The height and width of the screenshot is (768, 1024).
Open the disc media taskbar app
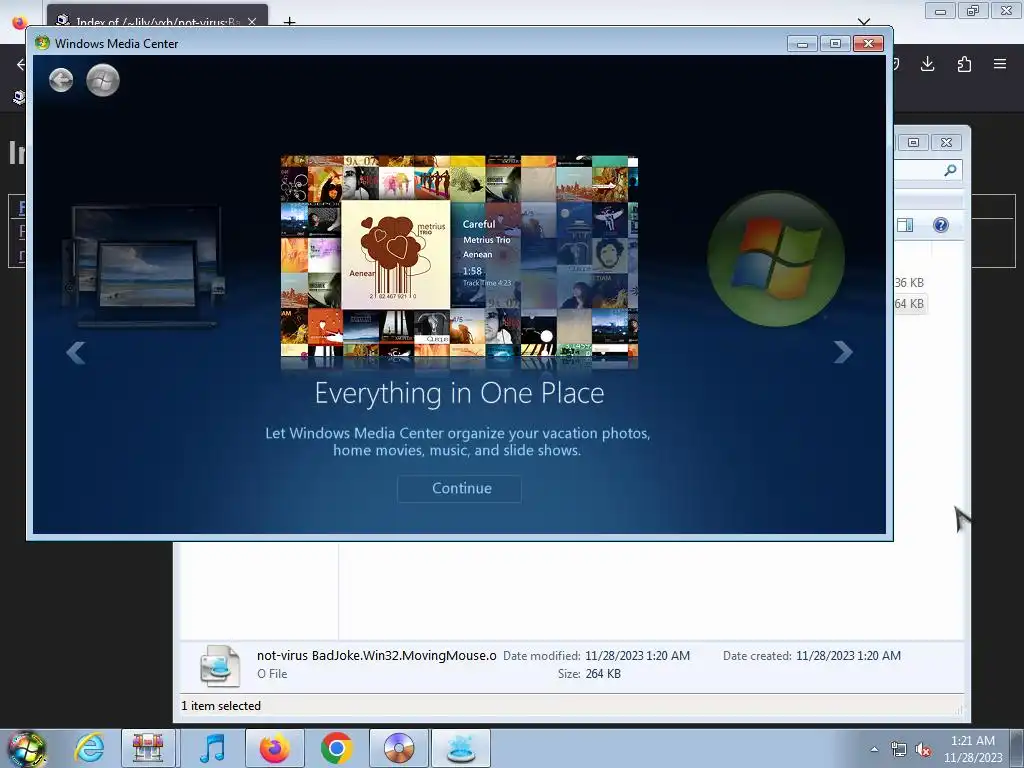click(x=399, y=748)
